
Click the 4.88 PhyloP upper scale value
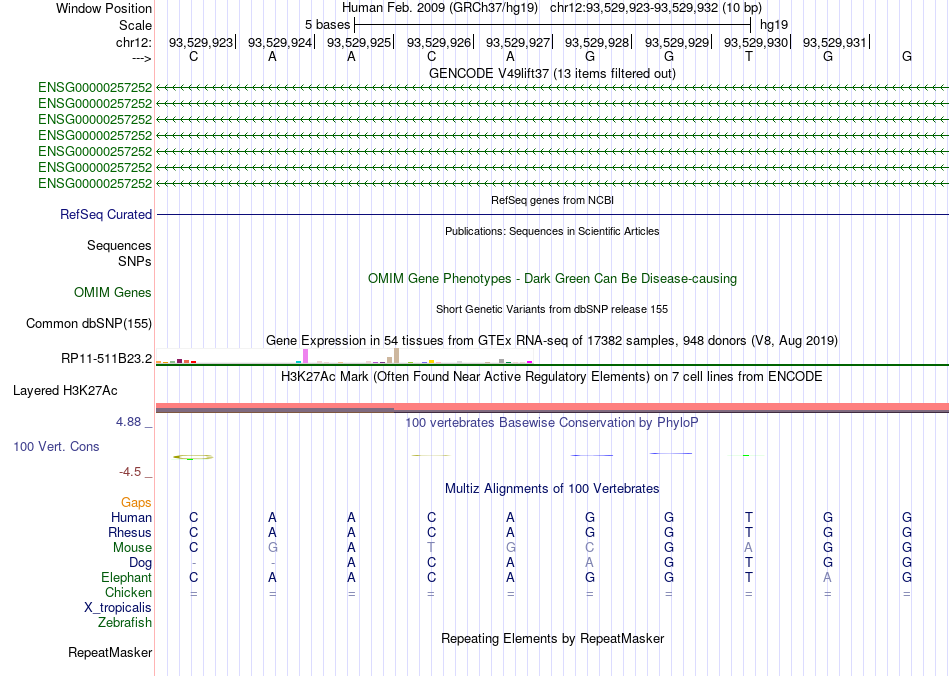click(x=128, y=422)
